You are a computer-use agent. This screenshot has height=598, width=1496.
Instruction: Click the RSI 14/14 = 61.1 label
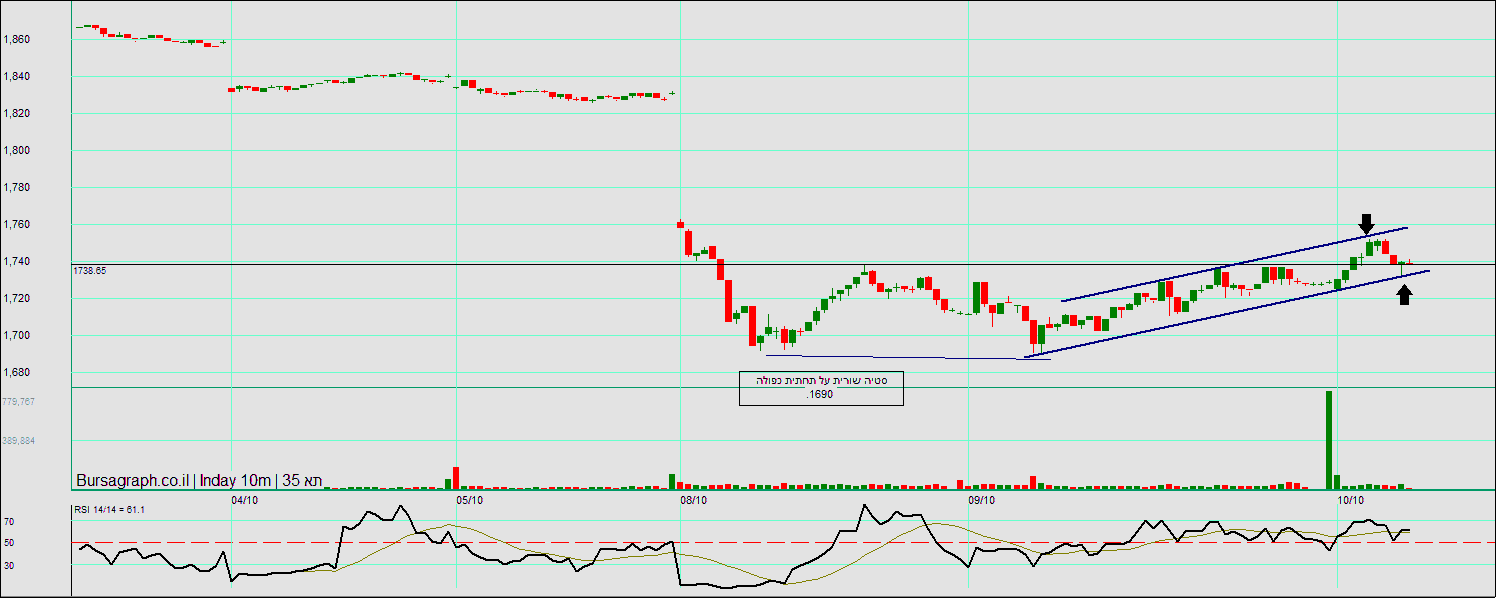tap(109, 510)
